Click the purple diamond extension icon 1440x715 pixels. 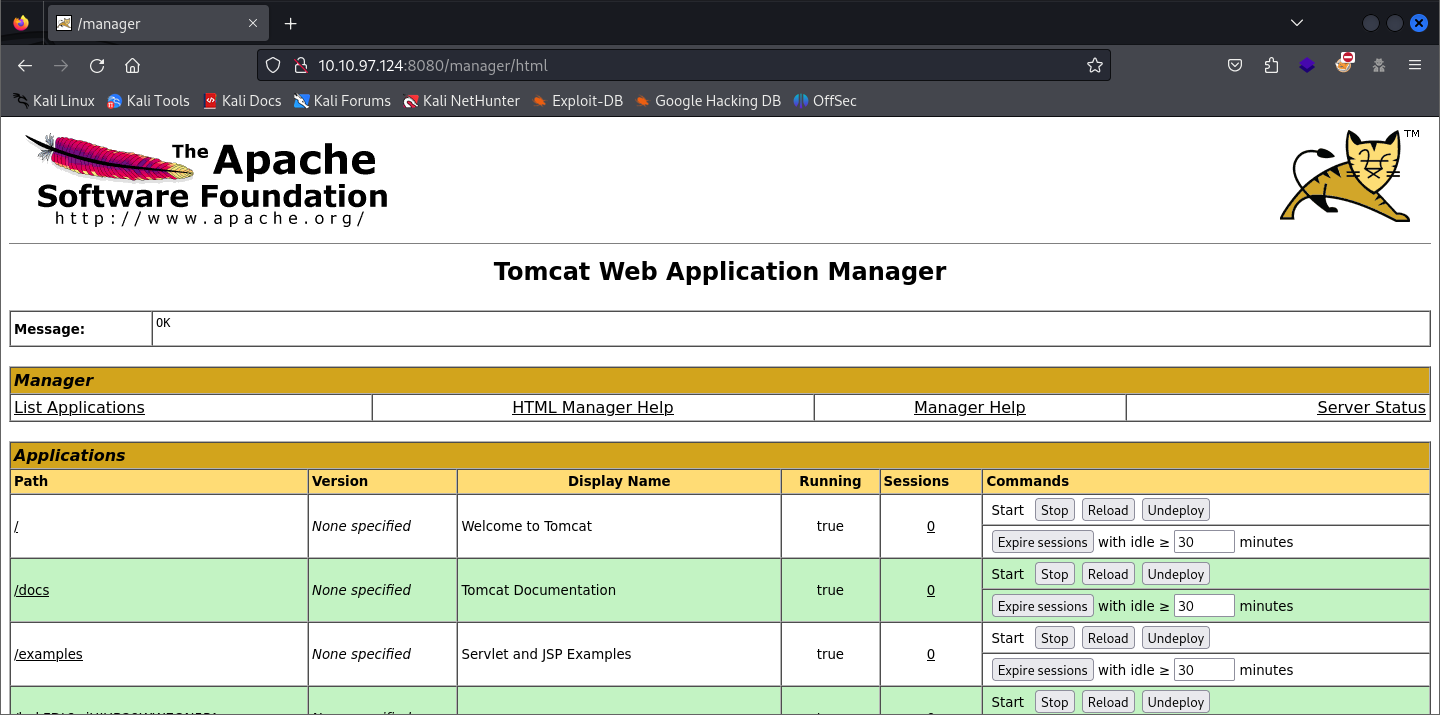1307,66
